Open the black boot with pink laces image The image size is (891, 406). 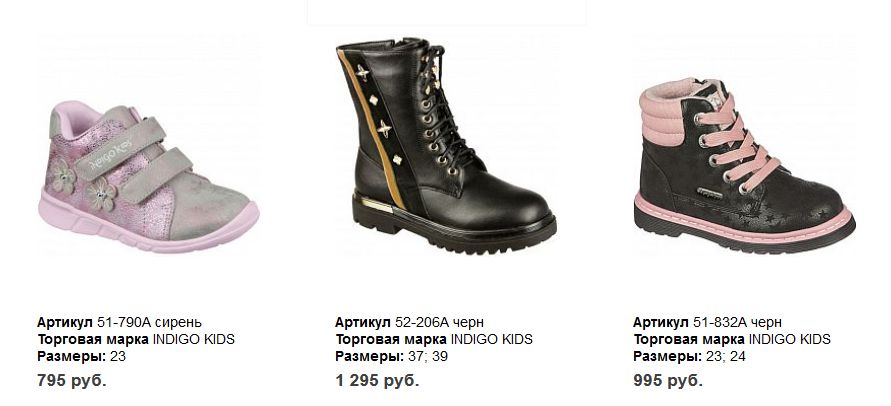[x=744, y=165]
